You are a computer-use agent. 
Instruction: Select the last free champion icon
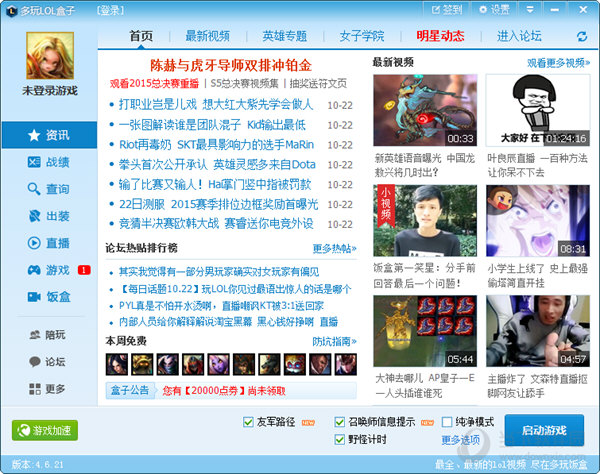[x=346, y=364]
